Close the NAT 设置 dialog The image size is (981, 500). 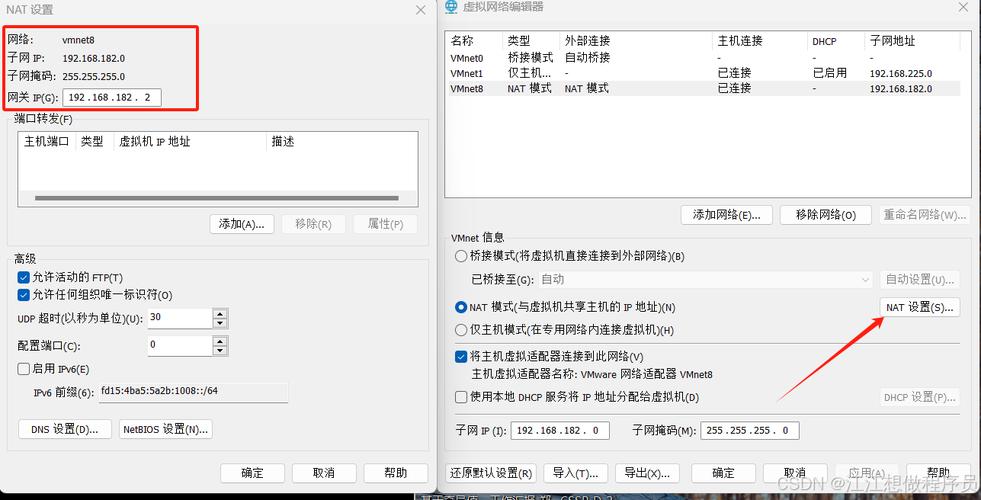(420, 10)
